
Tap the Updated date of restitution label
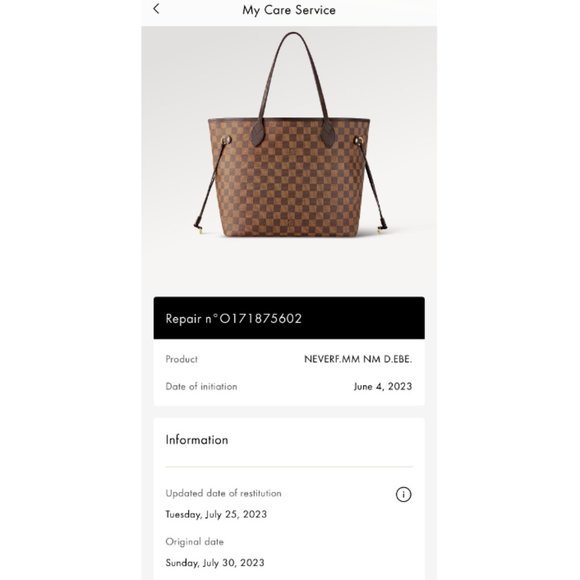(x=223, y=493)
